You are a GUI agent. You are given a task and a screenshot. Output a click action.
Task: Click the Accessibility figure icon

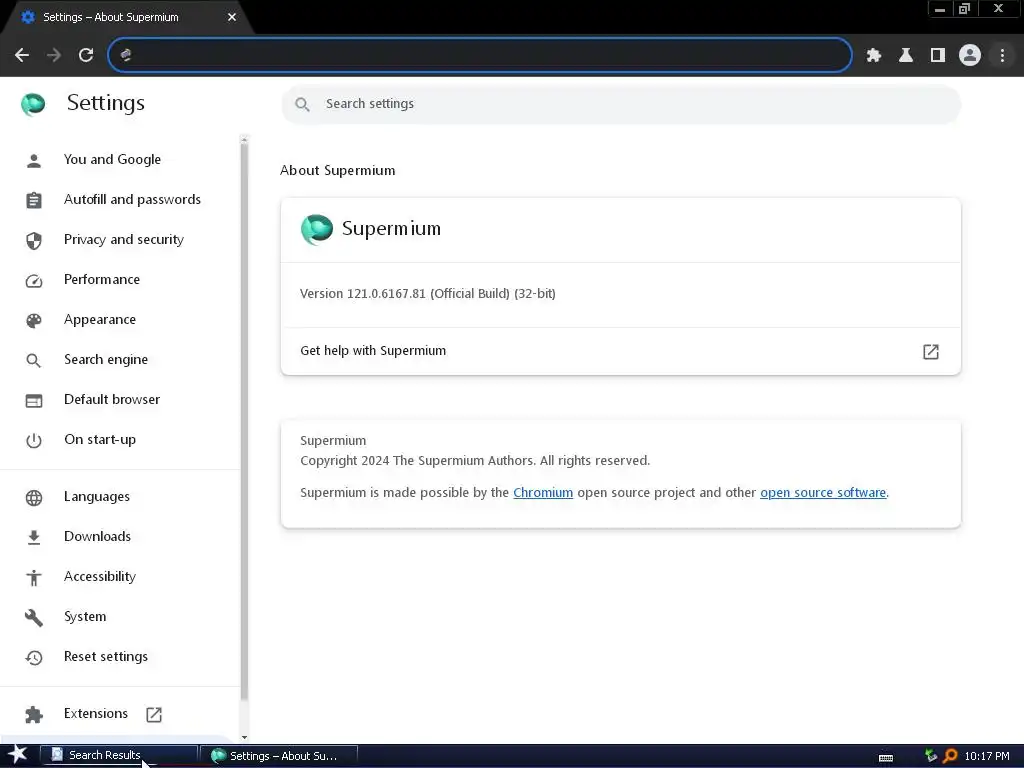pyautogui.click(x=34, y=577)
